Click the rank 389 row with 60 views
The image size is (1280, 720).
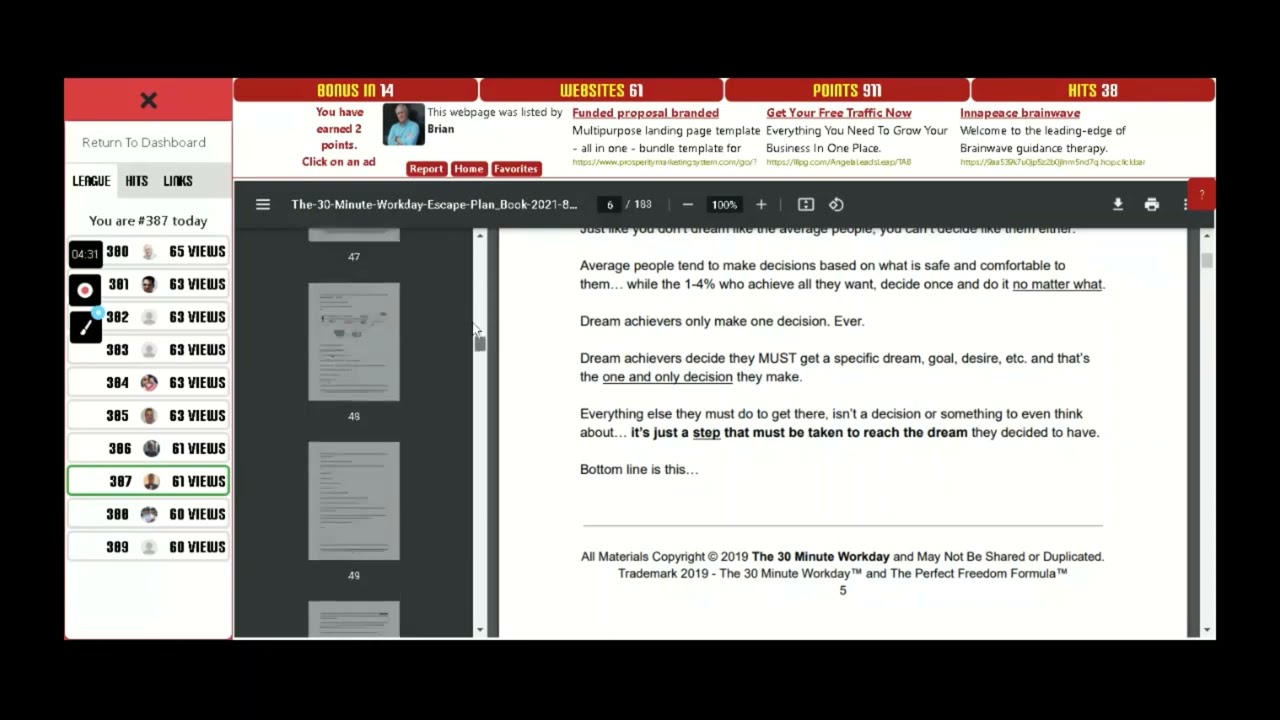click(148, 547)
